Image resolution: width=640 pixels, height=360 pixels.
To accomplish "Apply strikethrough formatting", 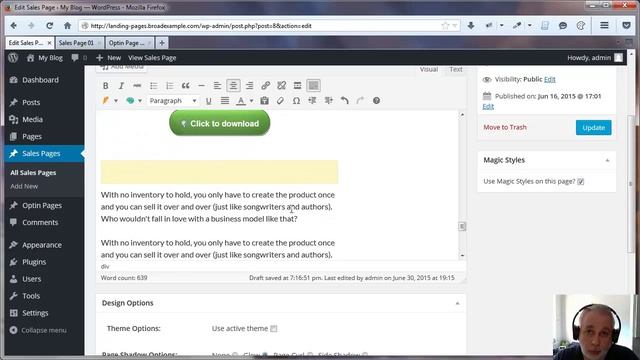I will point(137,86).
